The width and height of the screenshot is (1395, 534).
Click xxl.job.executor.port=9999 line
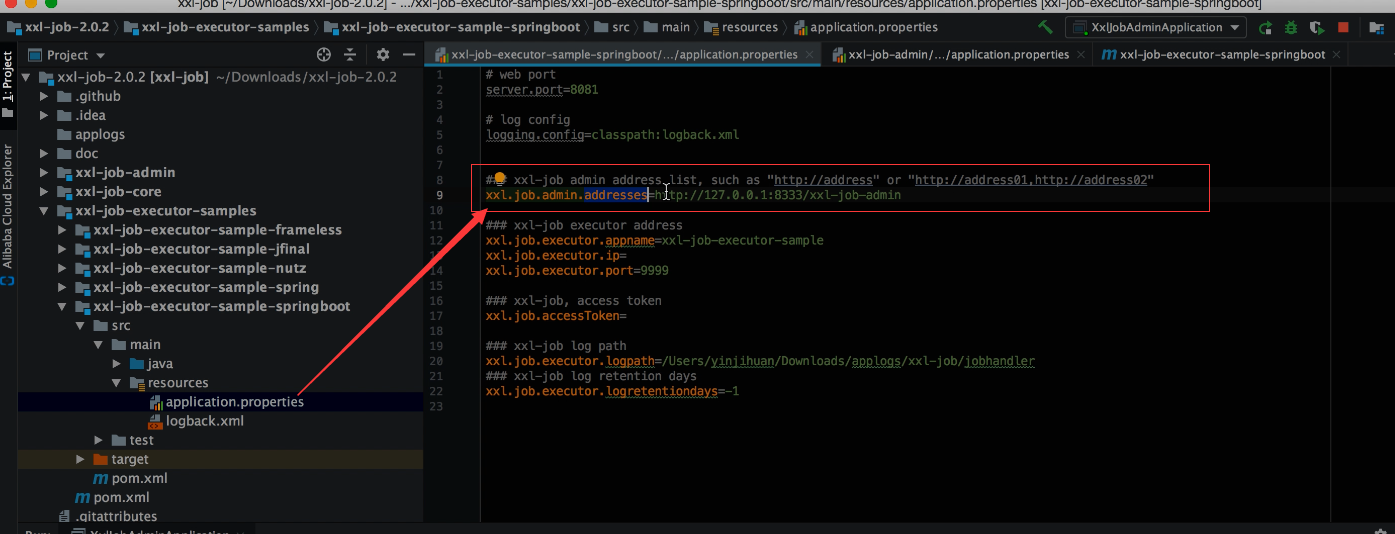point(577,270)
